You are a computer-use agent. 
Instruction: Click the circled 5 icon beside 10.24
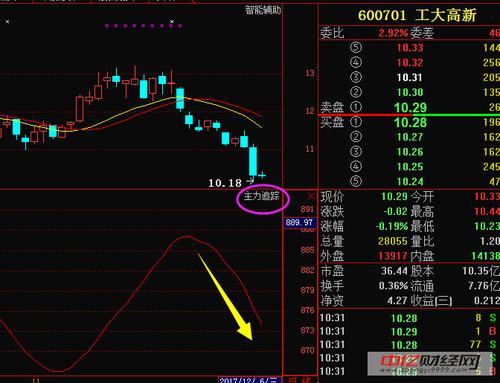click(x=356, y=181)
